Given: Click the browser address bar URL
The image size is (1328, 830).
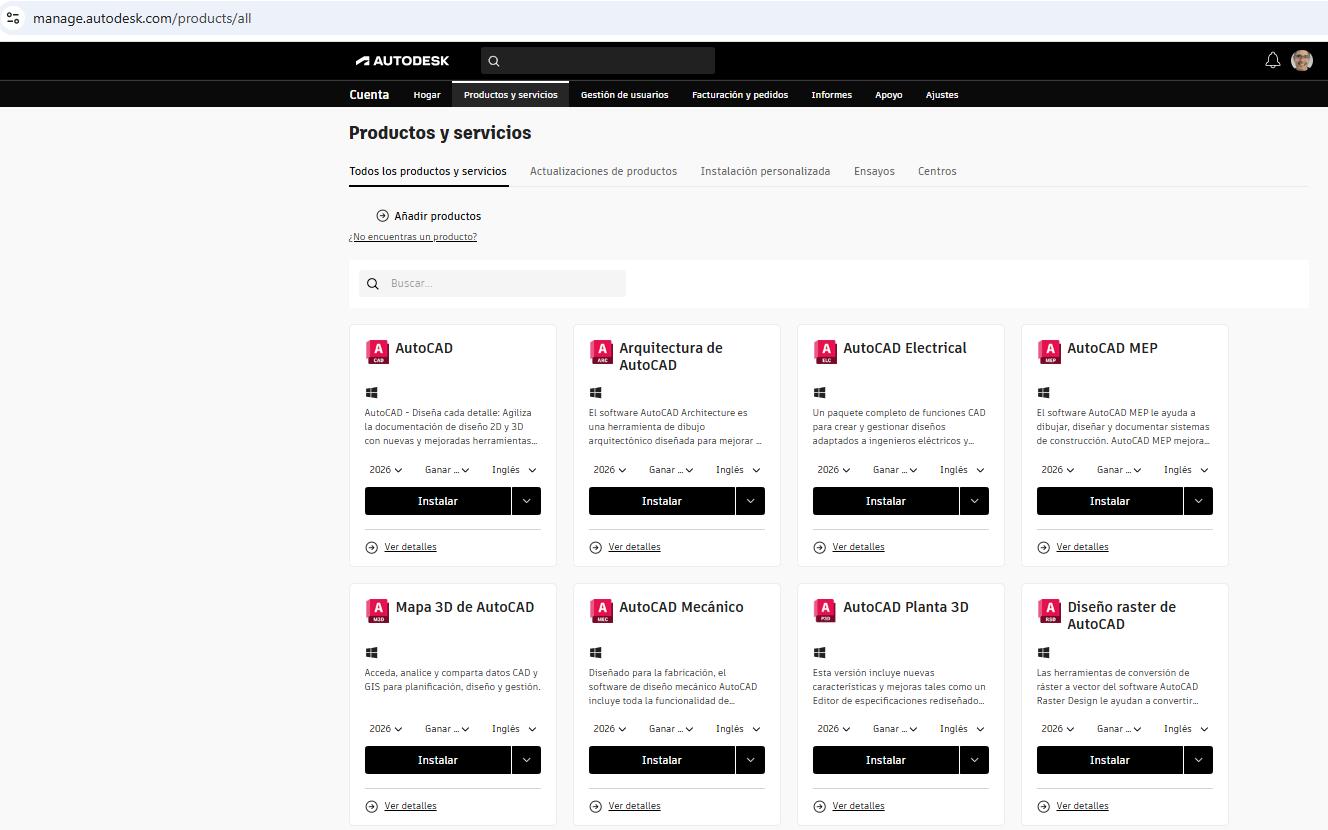Looking at the screenshot, I should click(142, 18).
